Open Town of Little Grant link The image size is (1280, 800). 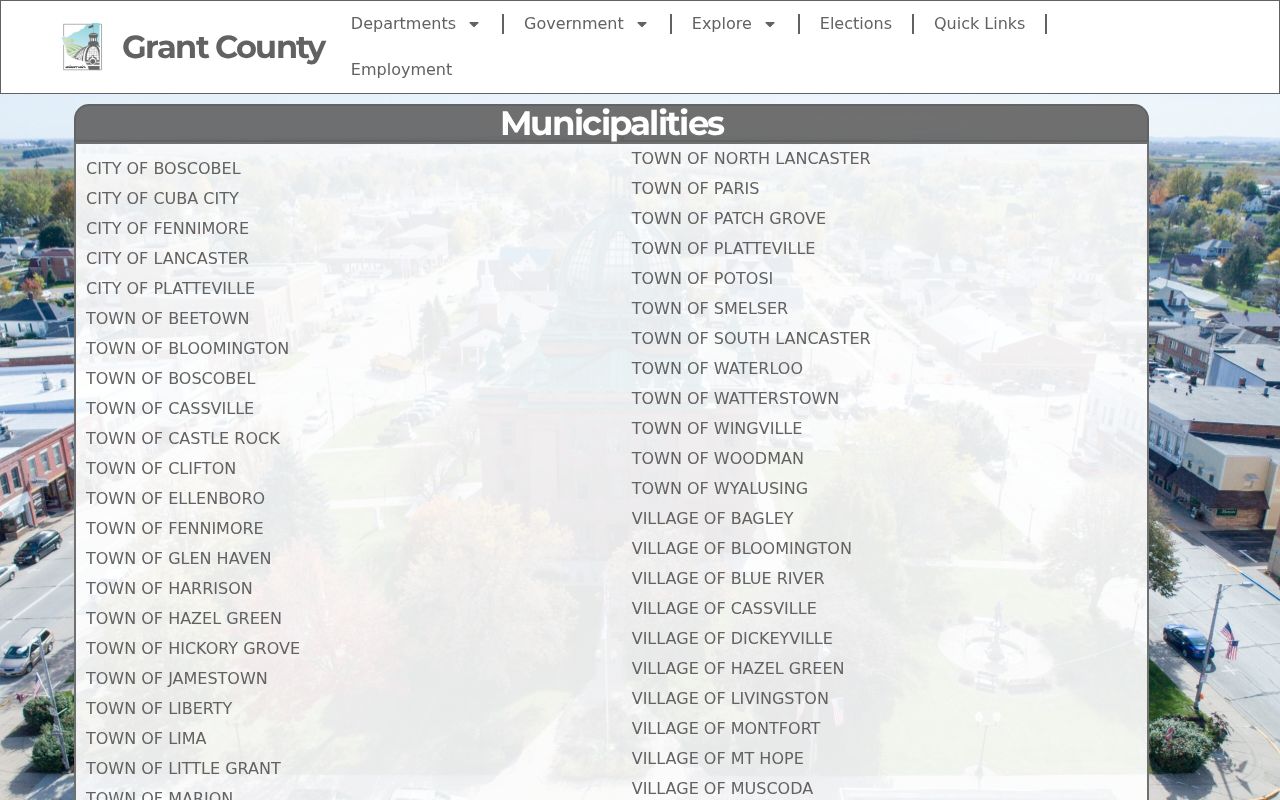pos(183,768)
